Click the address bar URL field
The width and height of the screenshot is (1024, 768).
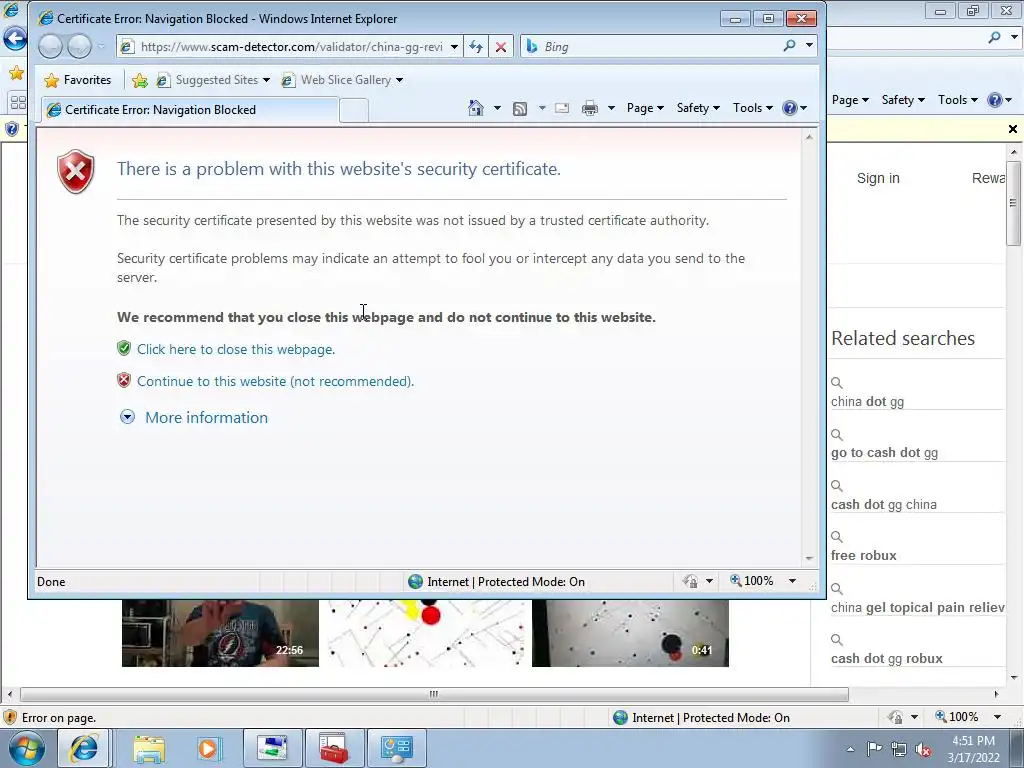pos(292,47)
